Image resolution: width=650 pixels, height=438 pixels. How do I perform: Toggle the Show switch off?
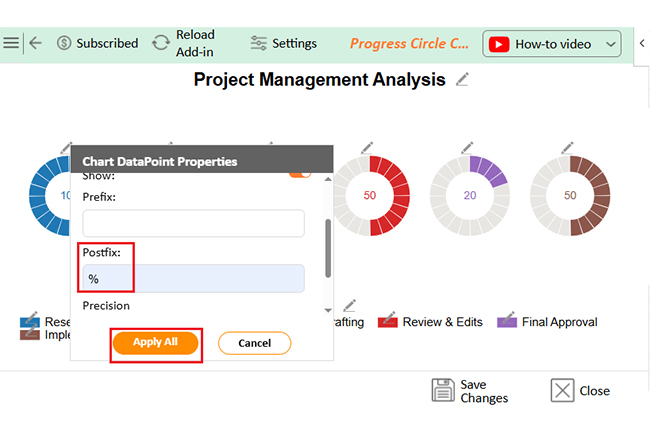click(x=299, y=174)
